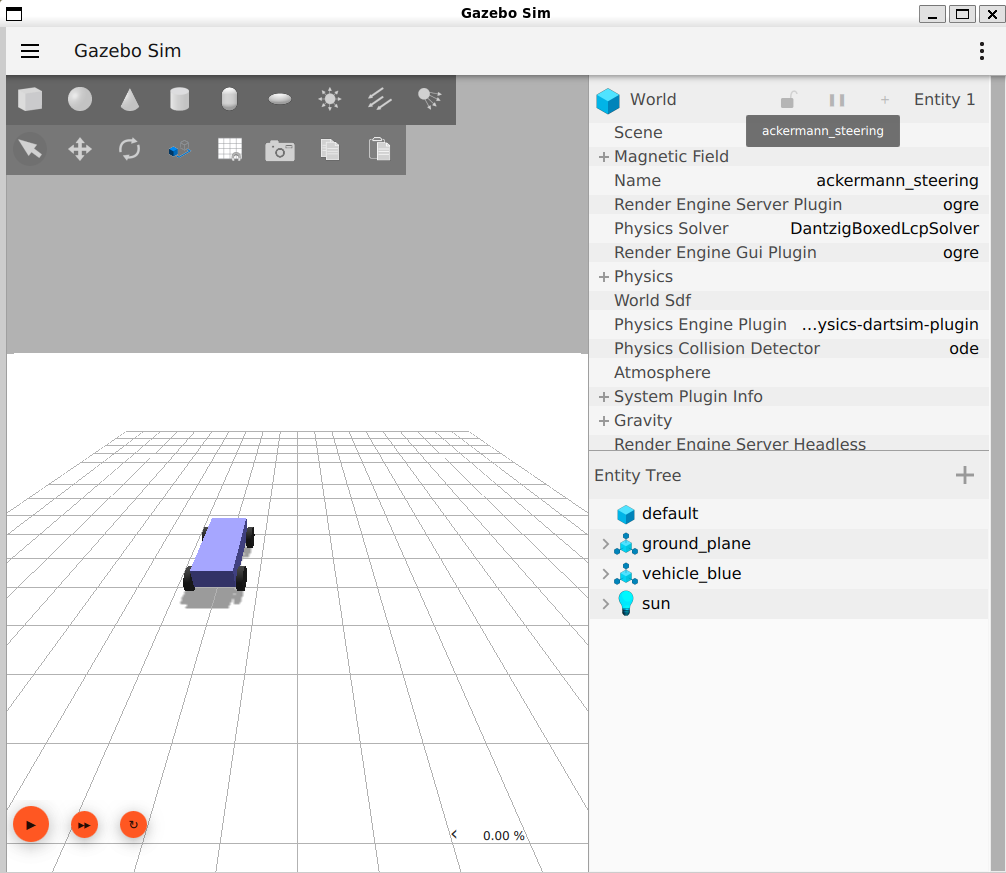Insert a cylinder shape
The width and height of the screenshot is (1006, 873).
179,99
